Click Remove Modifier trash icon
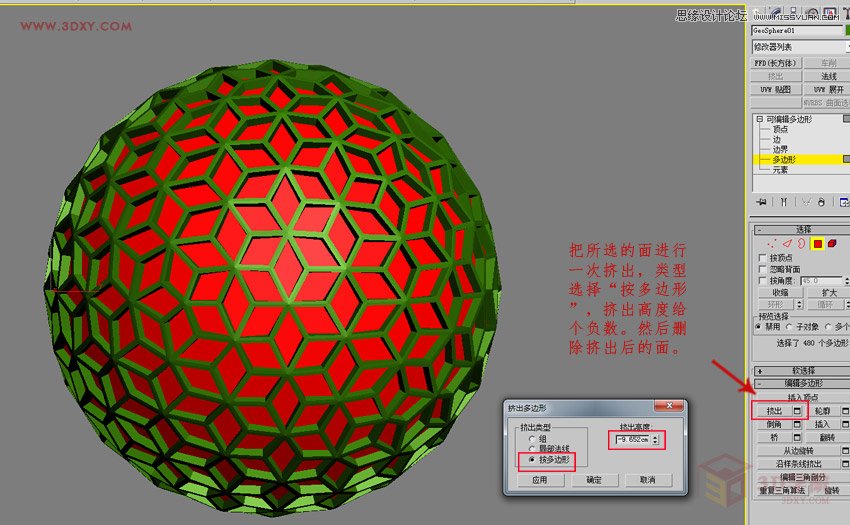This screenshot has height=525, width=850. [x=821, y=202]
